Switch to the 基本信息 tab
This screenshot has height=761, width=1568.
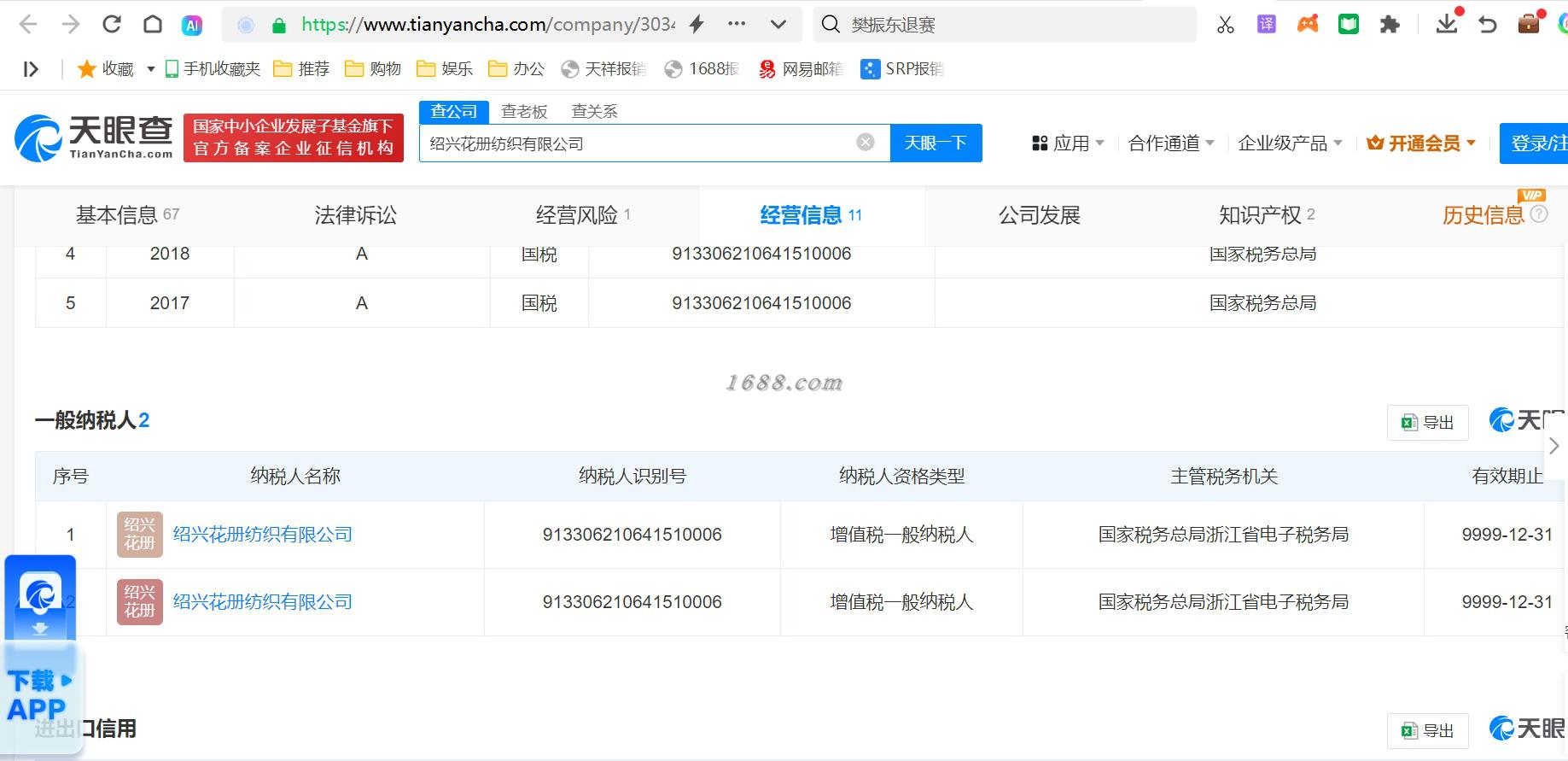tap(127, 215)
